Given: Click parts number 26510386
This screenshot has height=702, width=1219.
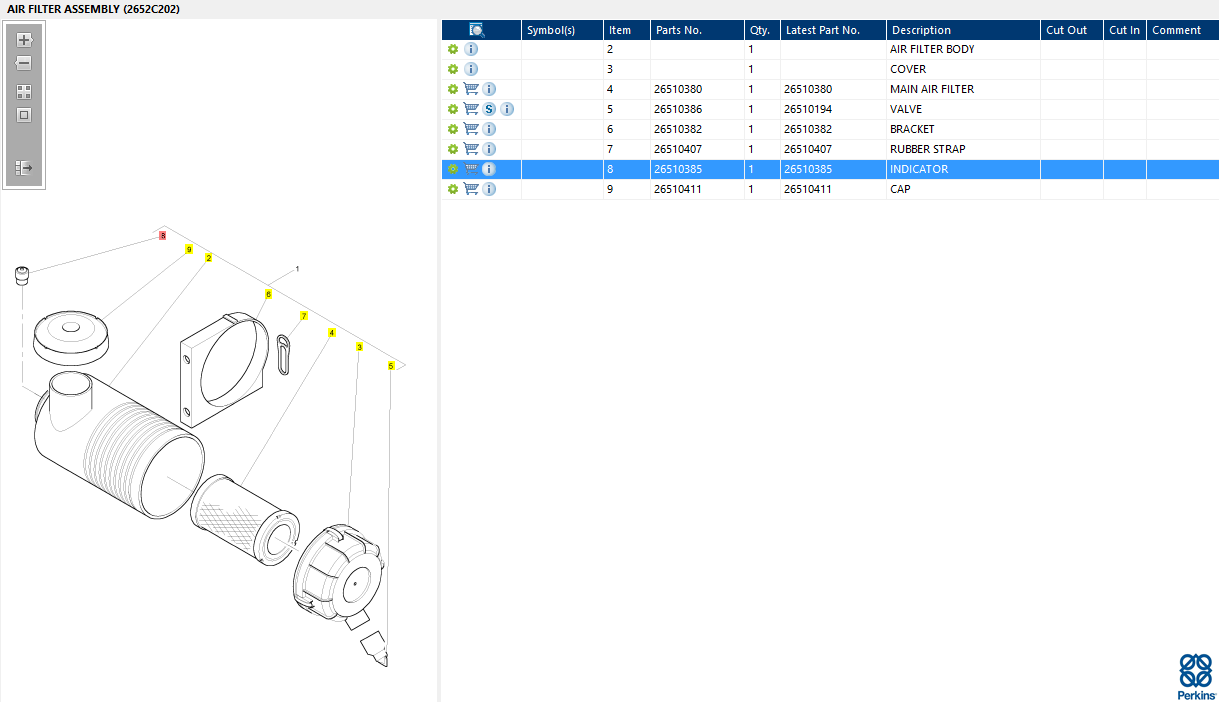Looking at the screenshot, I should tap(678, 109).
